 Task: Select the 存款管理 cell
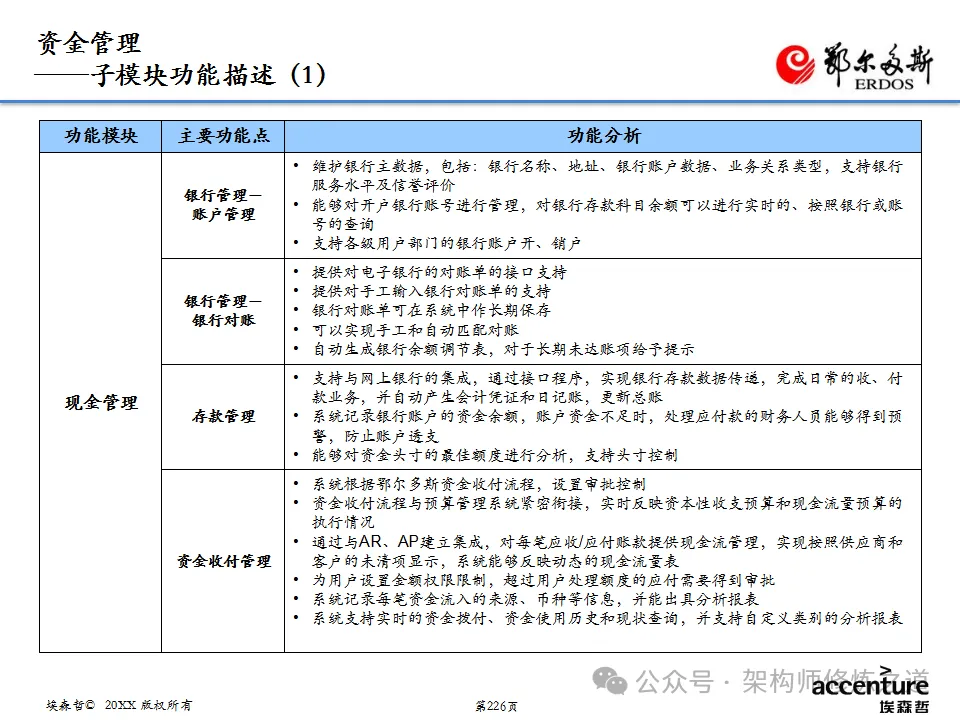[223, 416]
